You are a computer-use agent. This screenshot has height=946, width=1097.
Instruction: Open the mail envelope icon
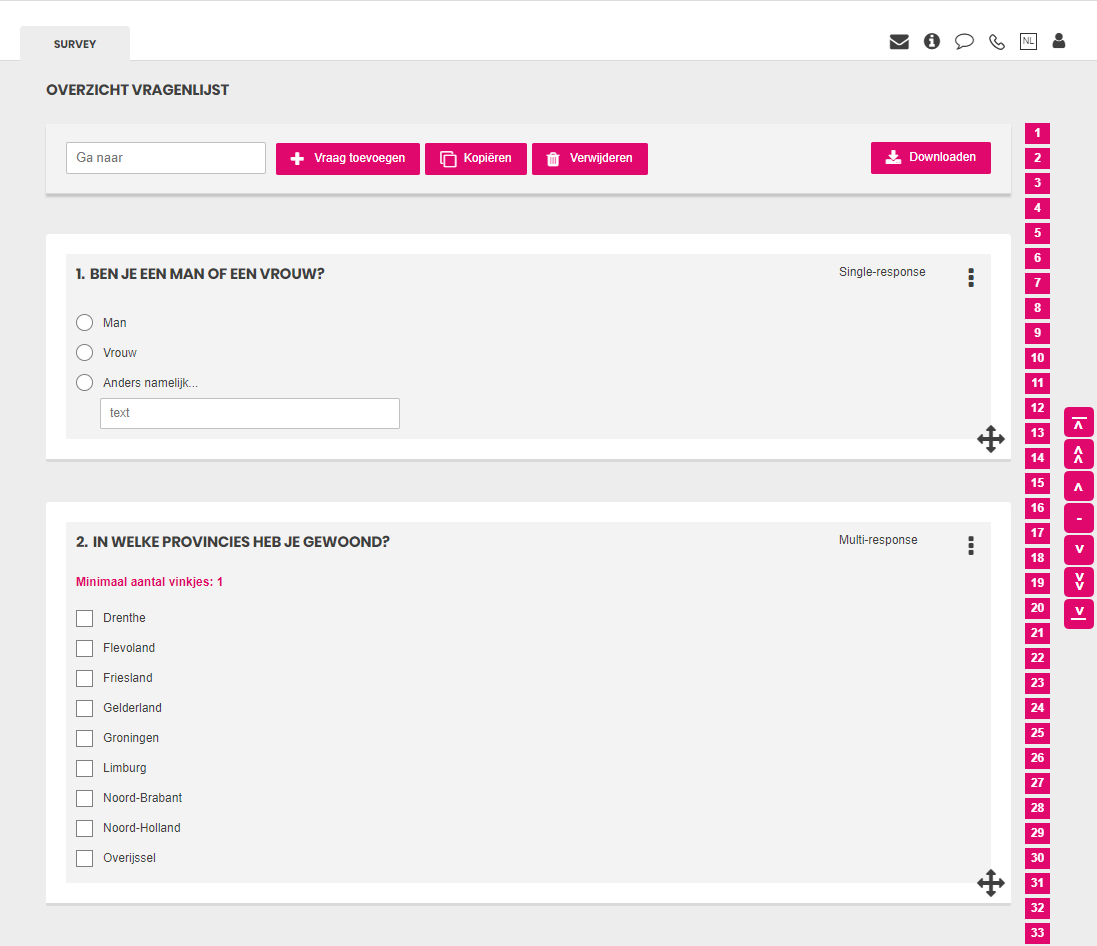click(899, 42)
